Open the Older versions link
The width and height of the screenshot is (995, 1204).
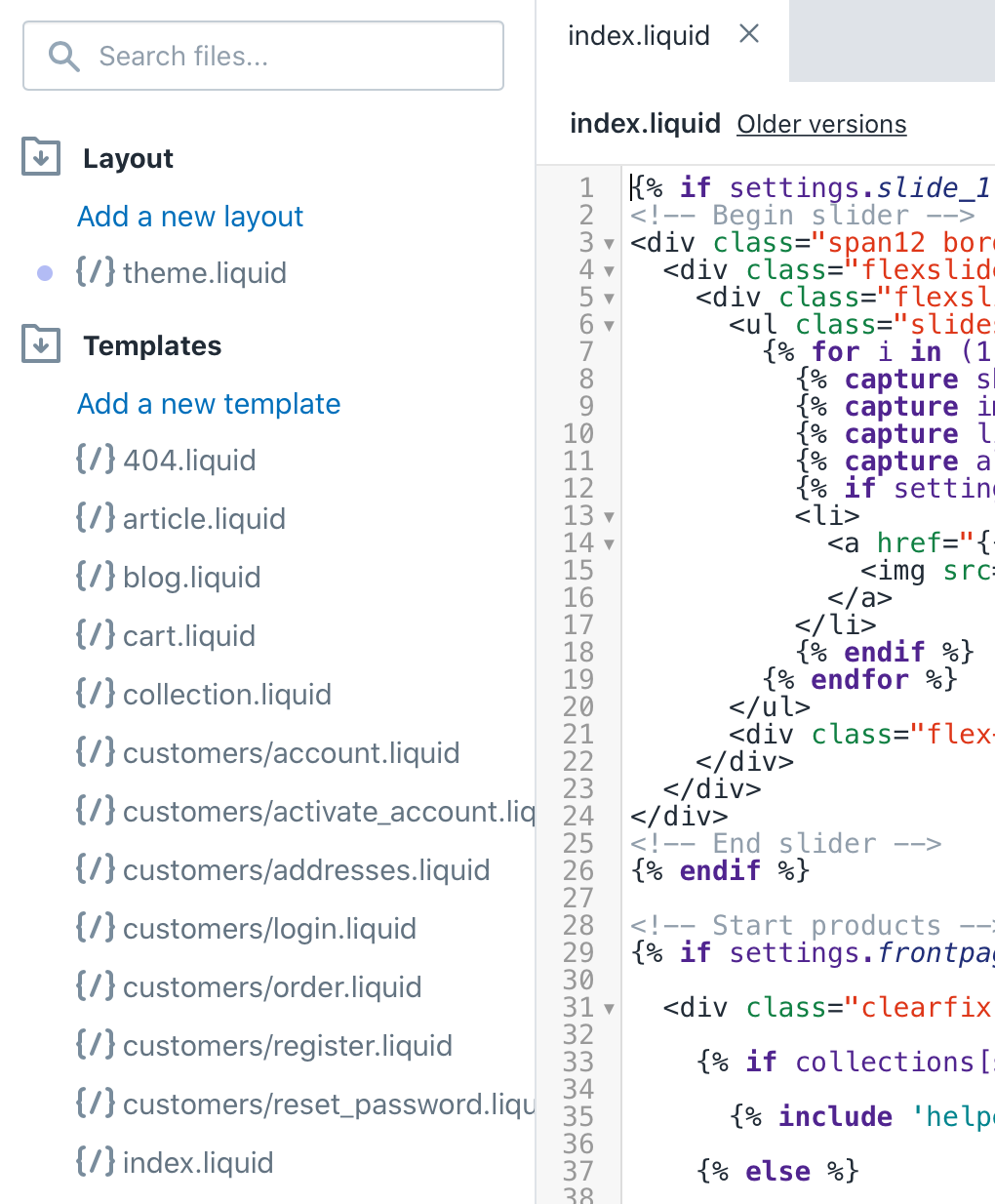coord(821,125)
